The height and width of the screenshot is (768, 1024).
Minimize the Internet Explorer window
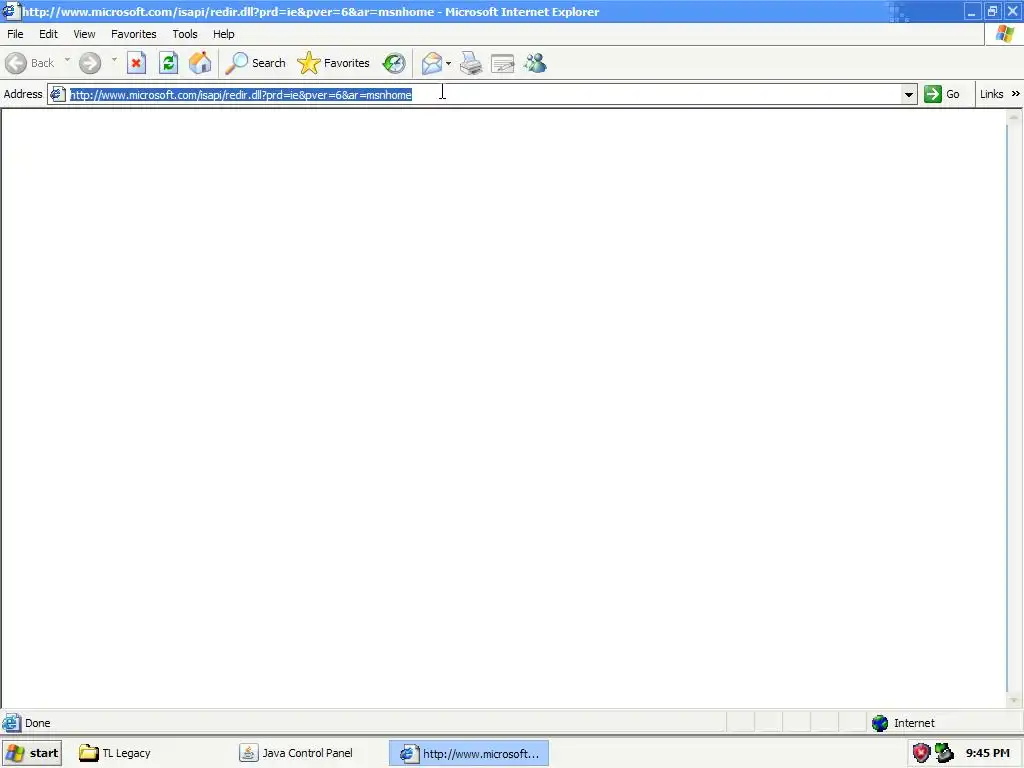(x=972, y=11)
